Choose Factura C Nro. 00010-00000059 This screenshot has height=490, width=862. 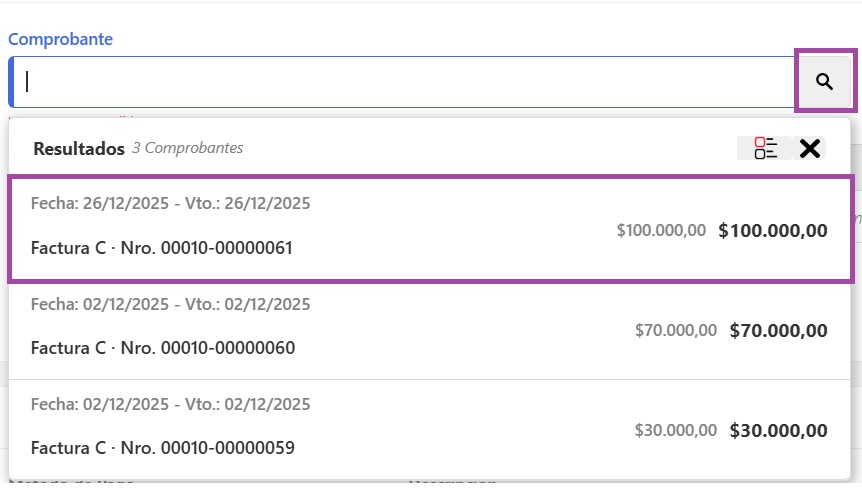coord(162,448)
